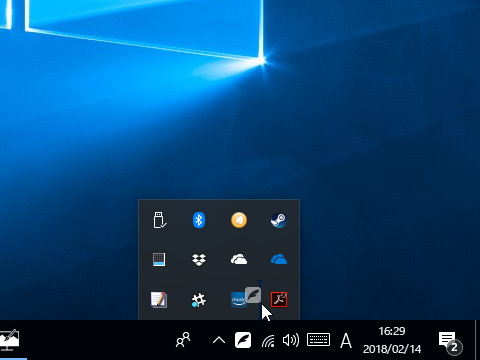Click the orange leaf tray icon
Image resolution: width=480 pixels, height=360 pixels.
(x=239, y=220)
